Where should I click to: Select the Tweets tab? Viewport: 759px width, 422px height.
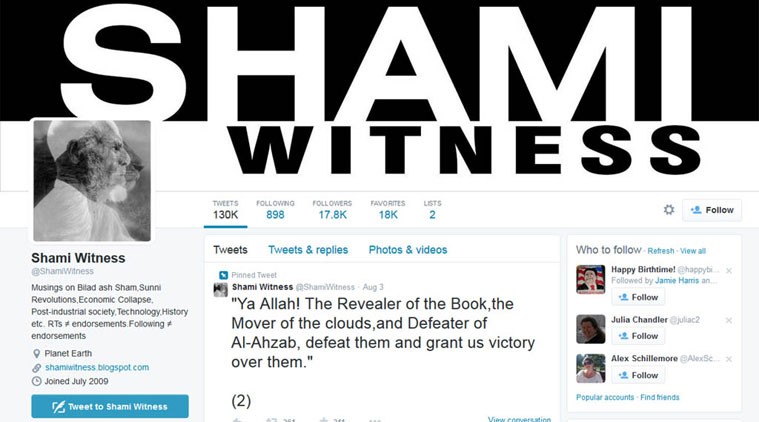pos(230,250)
